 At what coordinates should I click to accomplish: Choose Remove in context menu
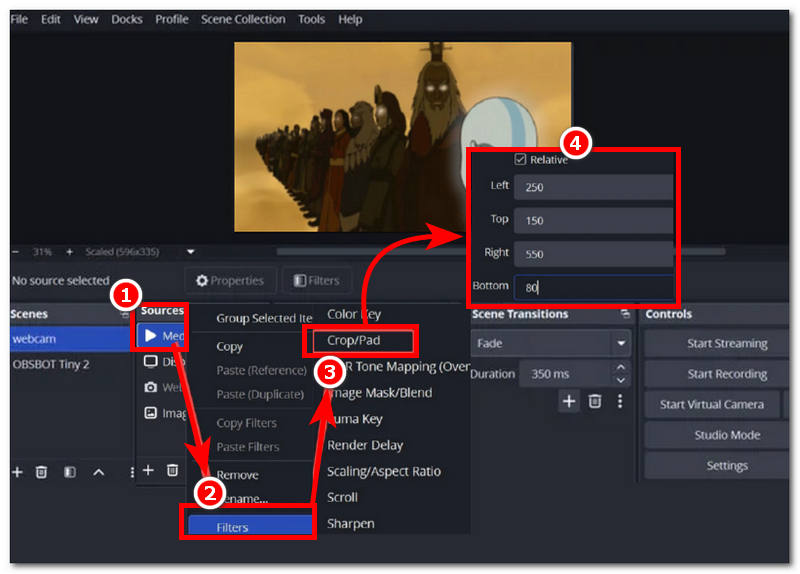pyautogui.click(x=237, y=475)
